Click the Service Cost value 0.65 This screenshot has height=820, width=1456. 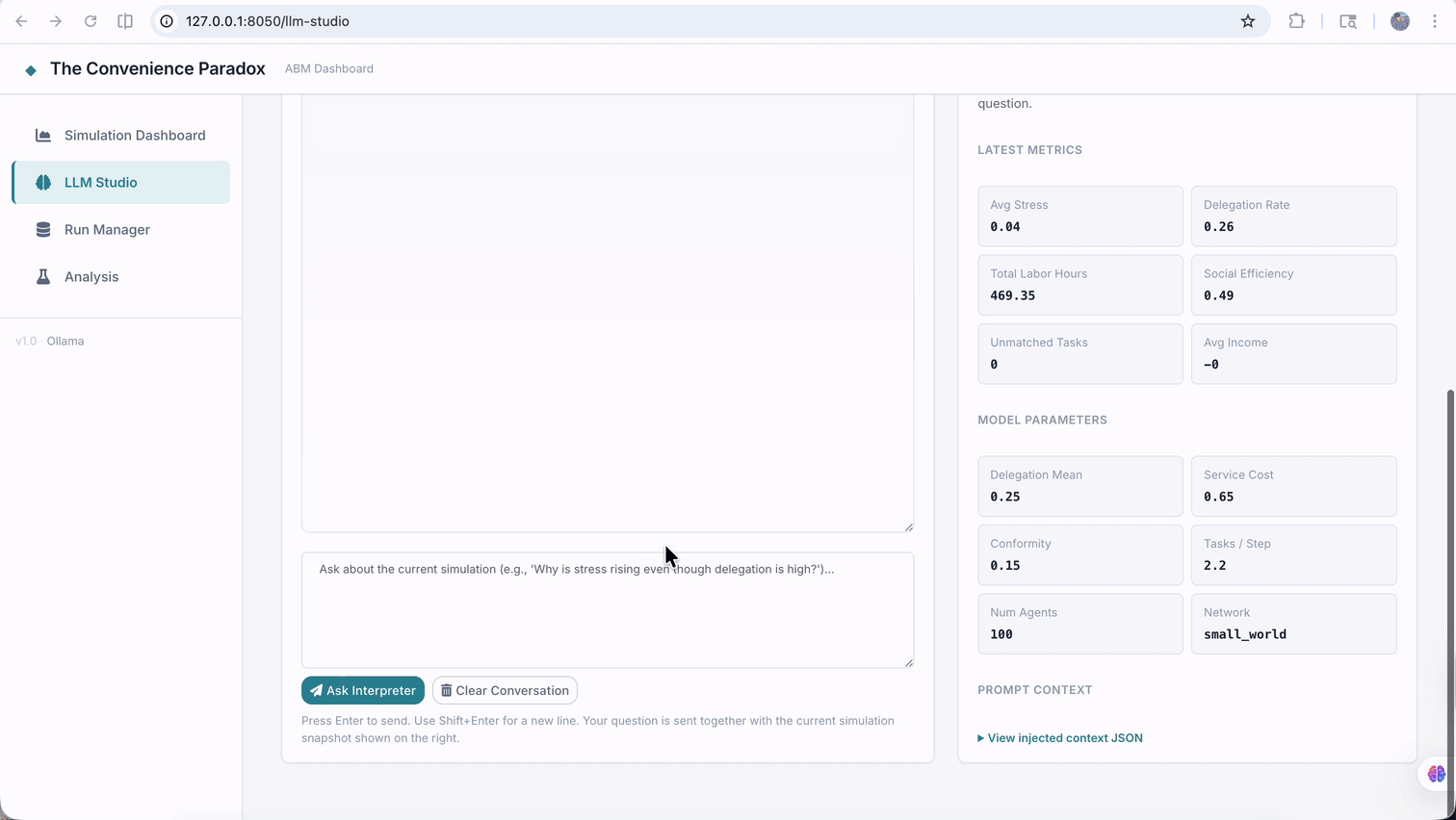(x=1219, y=498)
